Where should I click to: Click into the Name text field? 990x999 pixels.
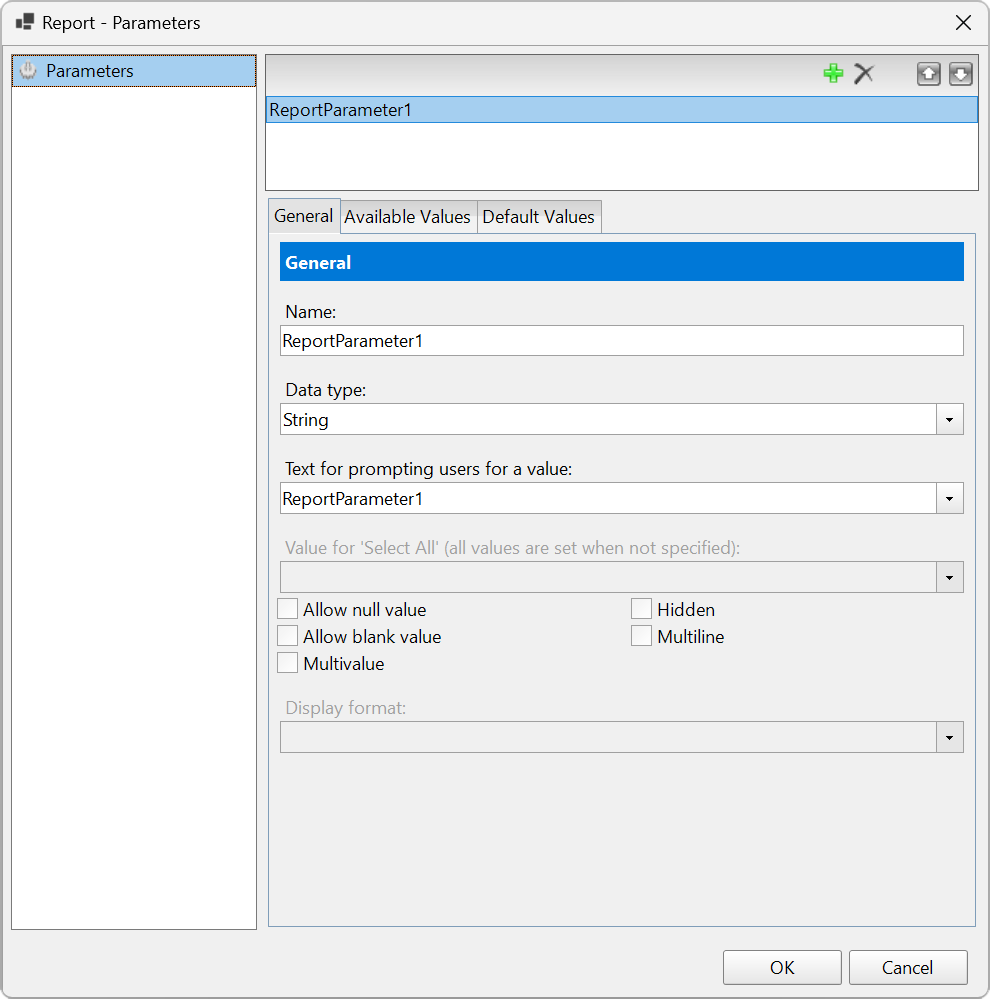[622, 341]
